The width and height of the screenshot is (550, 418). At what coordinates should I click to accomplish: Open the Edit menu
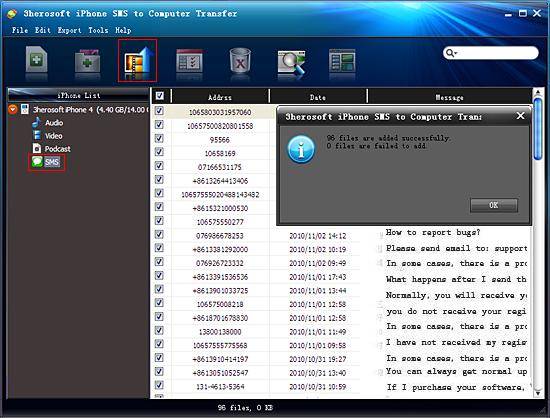tap(43, 30)
